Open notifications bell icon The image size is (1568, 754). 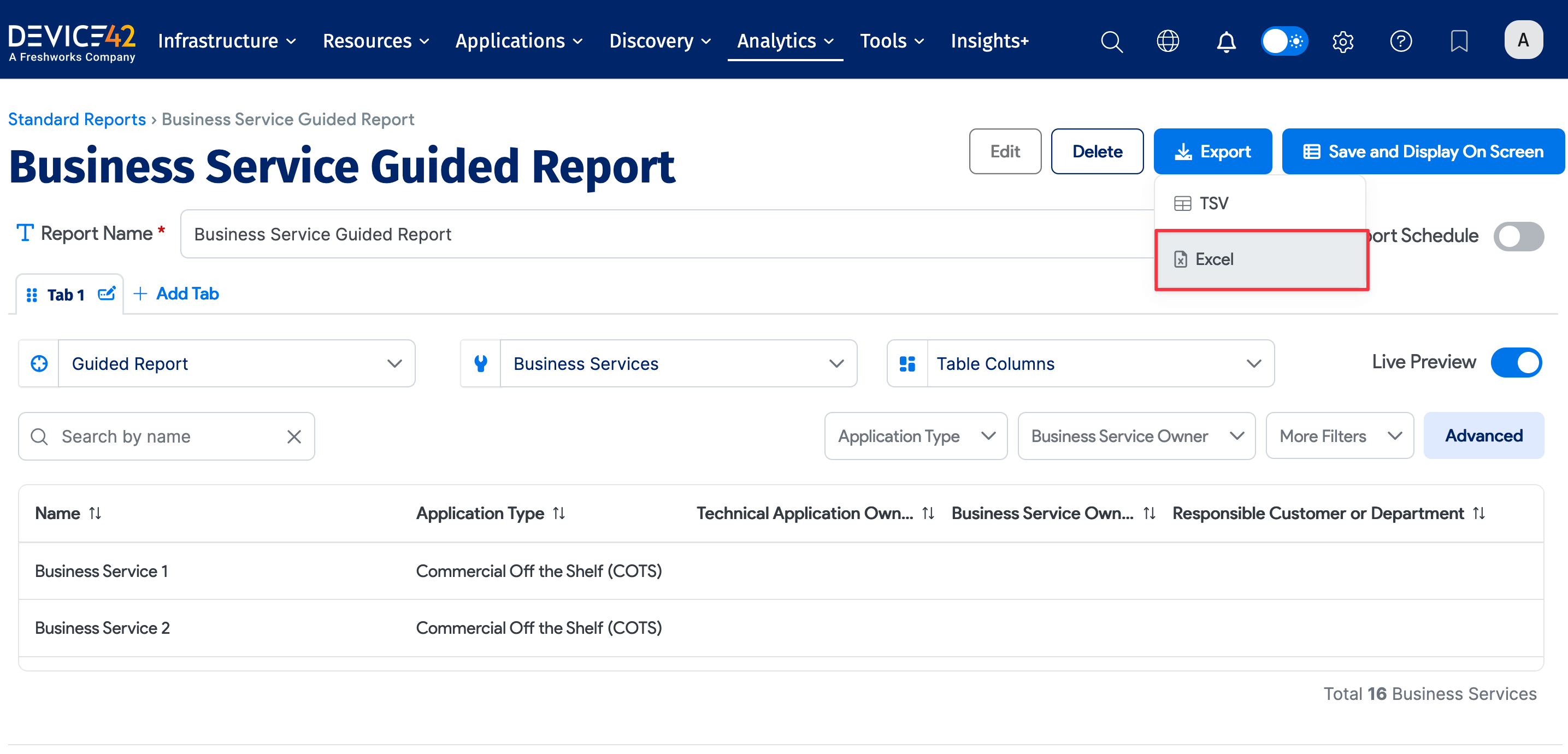tap(1226, 41)
